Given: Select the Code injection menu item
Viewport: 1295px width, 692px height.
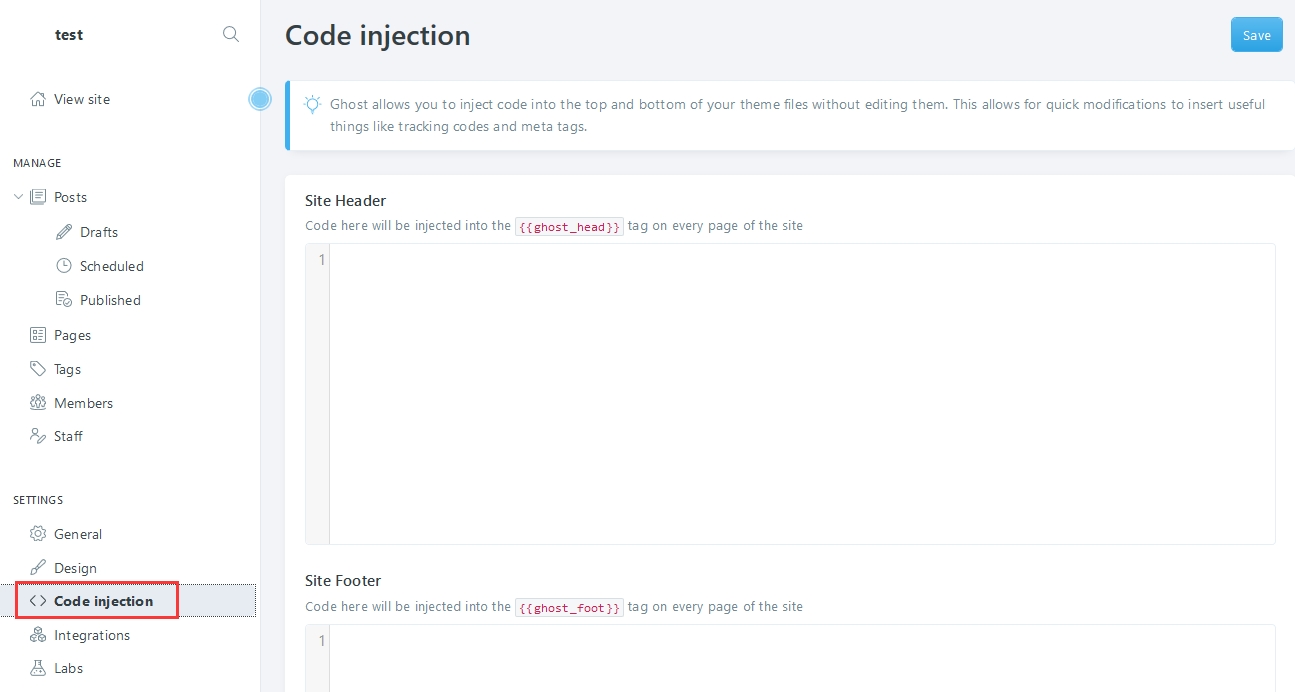Looking at the screenshot, I should [x=103, y=601].
